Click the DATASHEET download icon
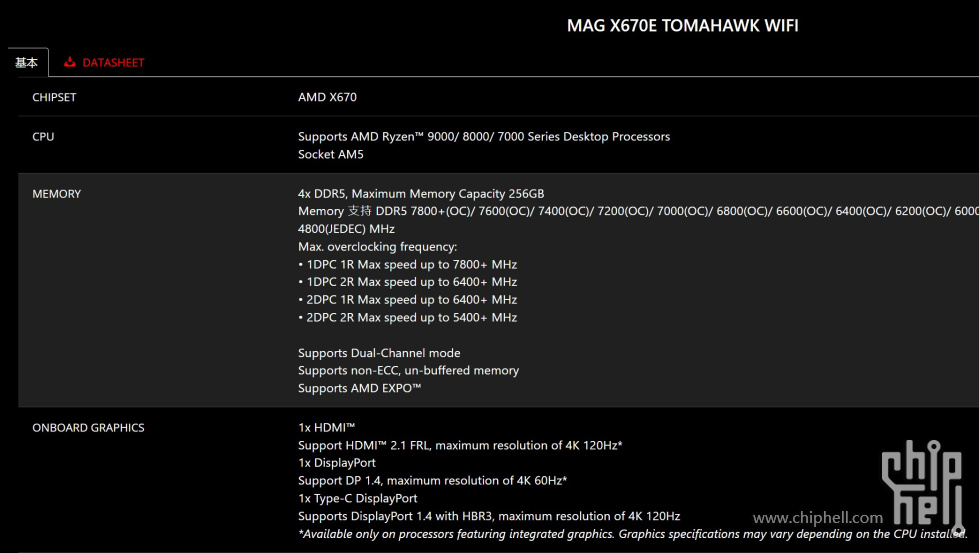The image size is (979, 553). coord(70,62)
